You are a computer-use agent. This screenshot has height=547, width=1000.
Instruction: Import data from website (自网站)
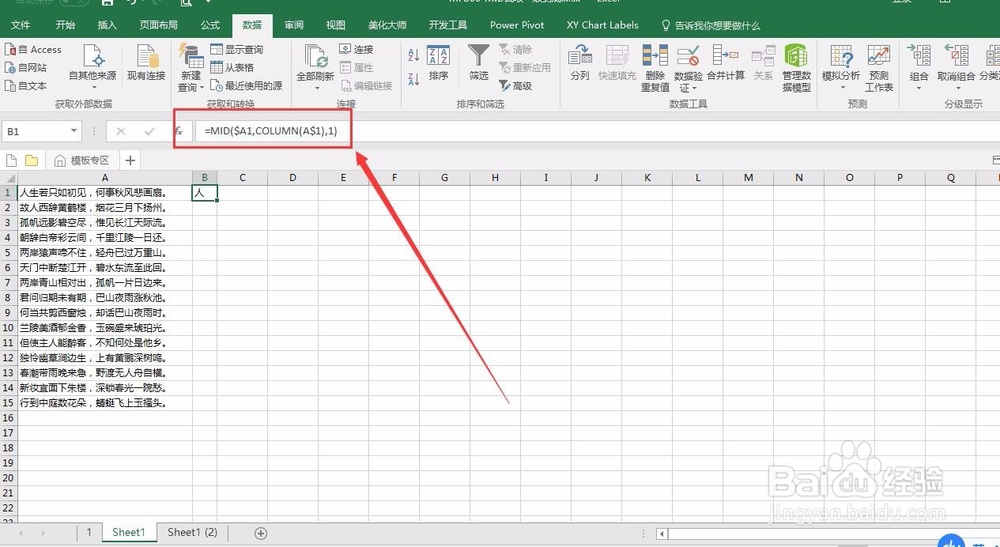26,67
